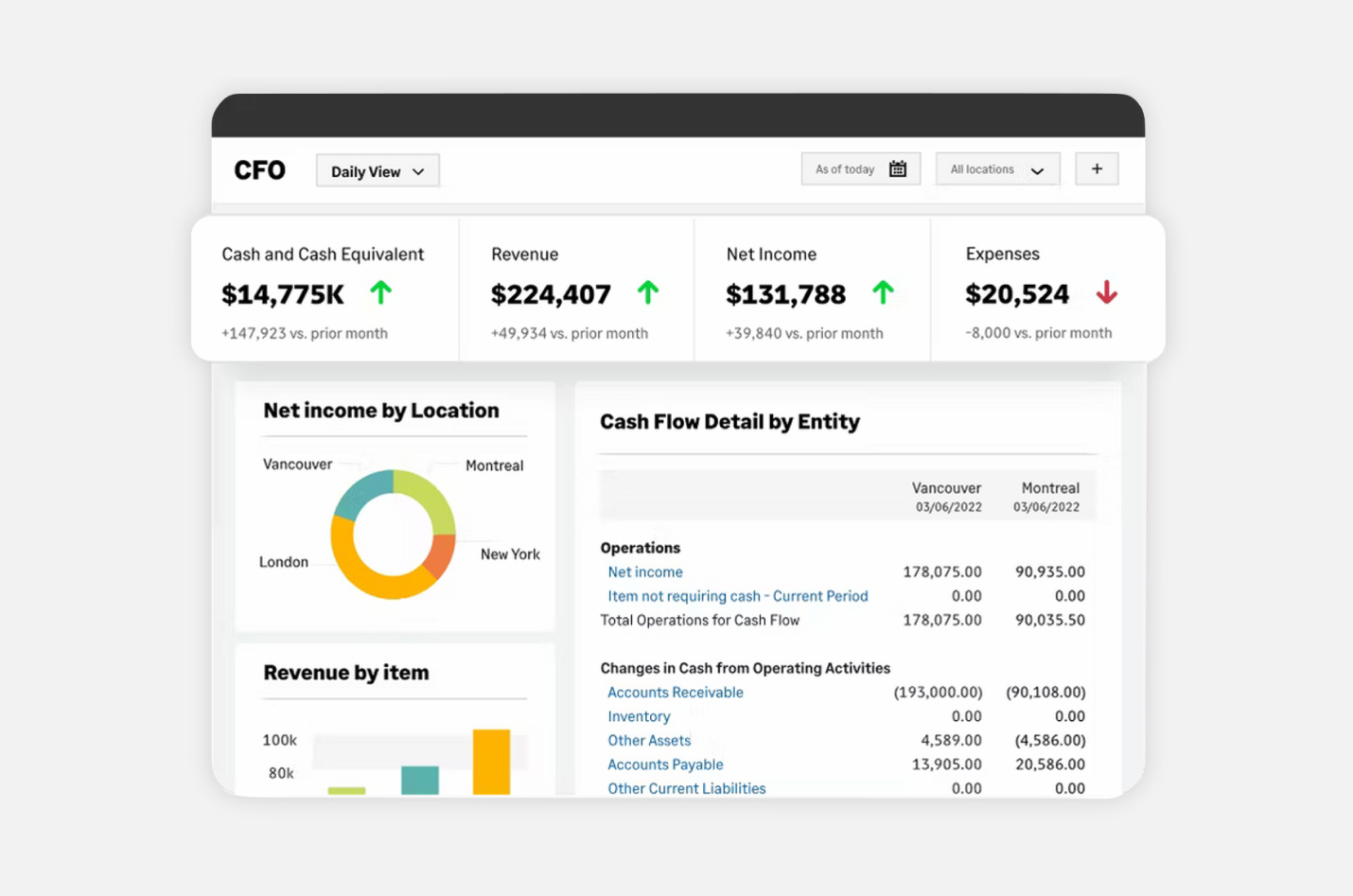Click the Accounts Receivable link
1353x896 pixels.
coord(675,692)
